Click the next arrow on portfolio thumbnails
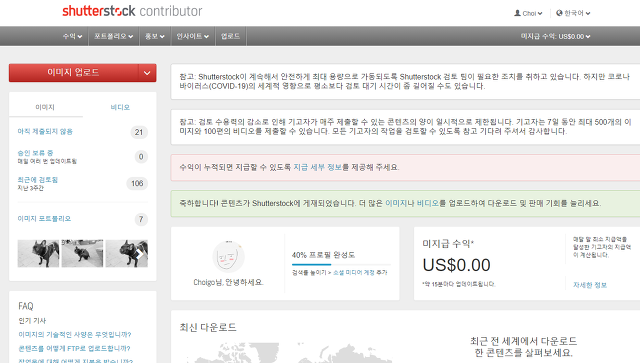640x363 pixels. pyautogui.click(x=139, y=254)
